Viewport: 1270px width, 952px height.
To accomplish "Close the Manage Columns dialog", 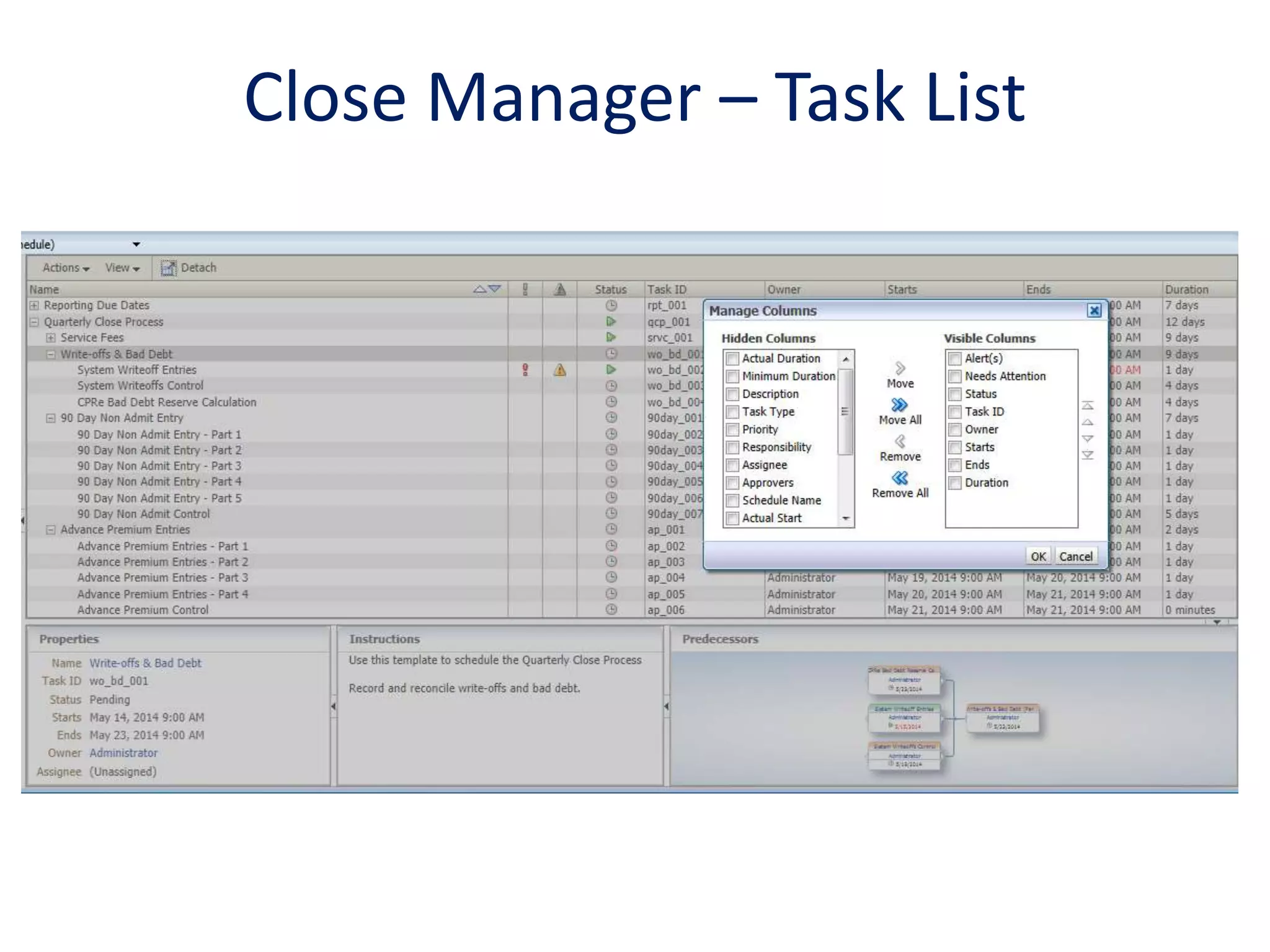I will click(1095, 311).
